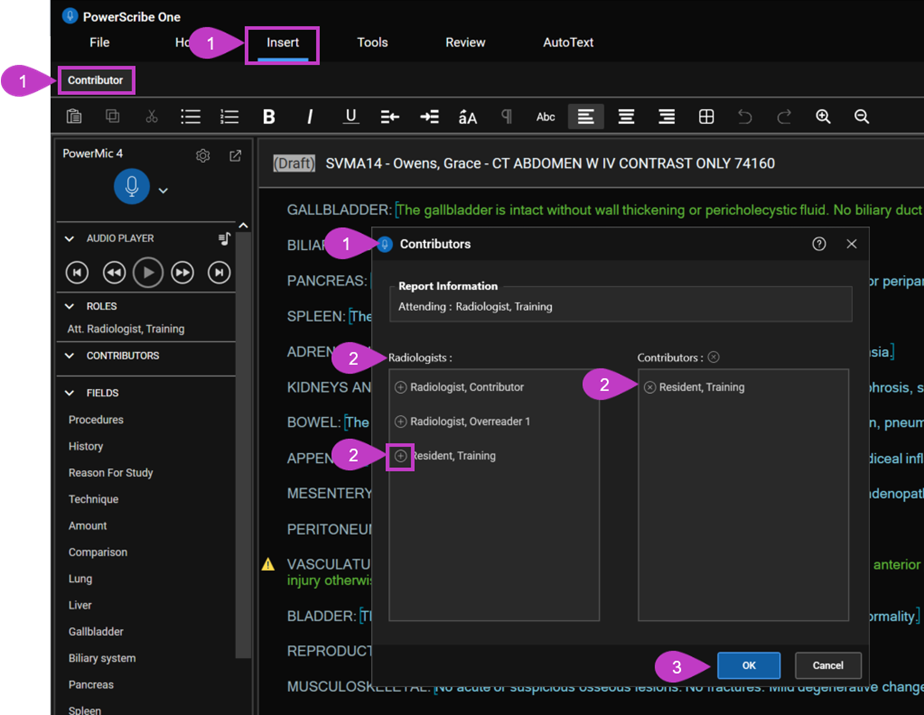Open PowerMic 4 settings gear
Image resolution: width=924 pixels, height=715 pixels.
point(203,156)
